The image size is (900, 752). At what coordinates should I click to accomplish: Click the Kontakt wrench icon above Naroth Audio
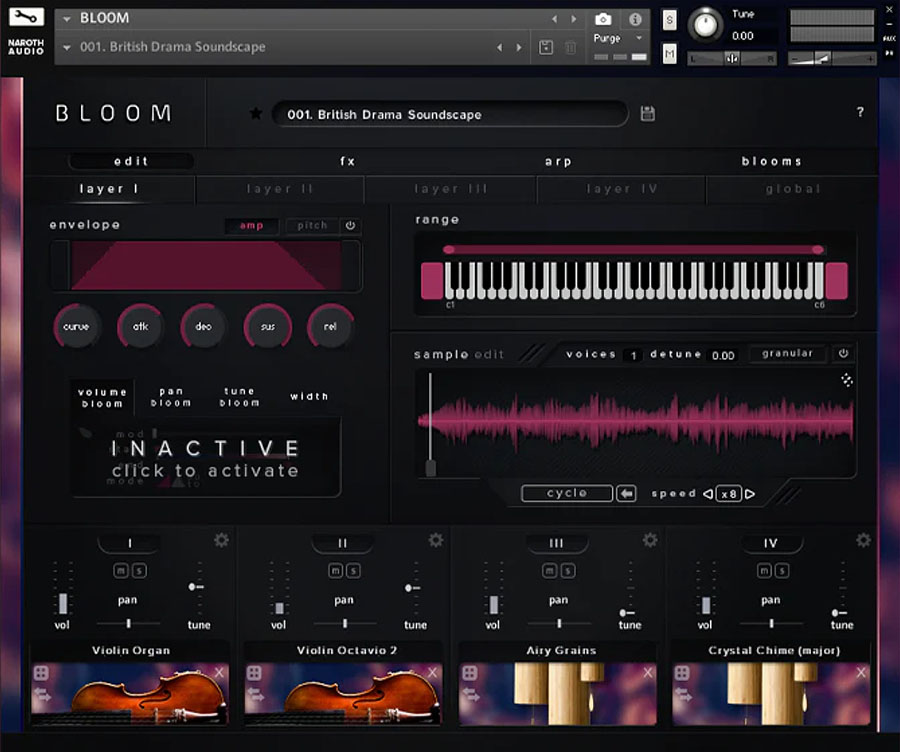pyautogui.click(x=26, y=16)
